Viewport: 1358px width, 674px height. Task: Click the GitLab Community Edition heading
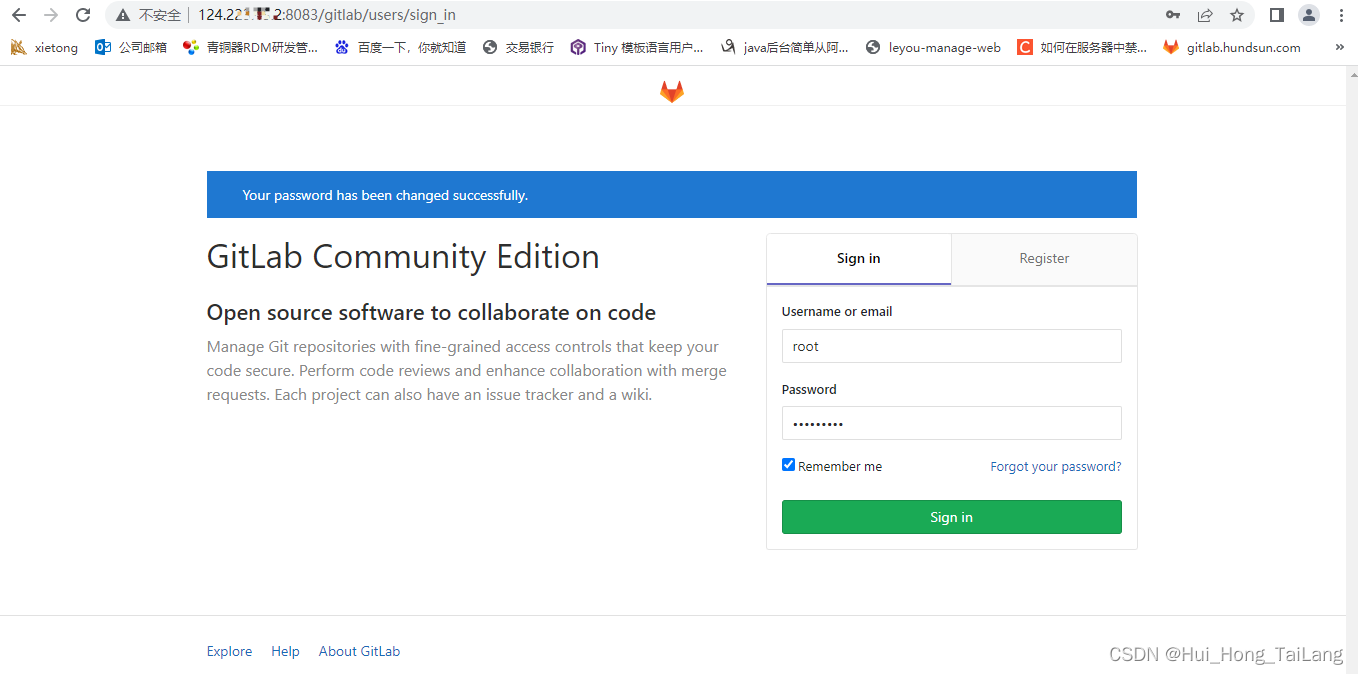point(403,257)
